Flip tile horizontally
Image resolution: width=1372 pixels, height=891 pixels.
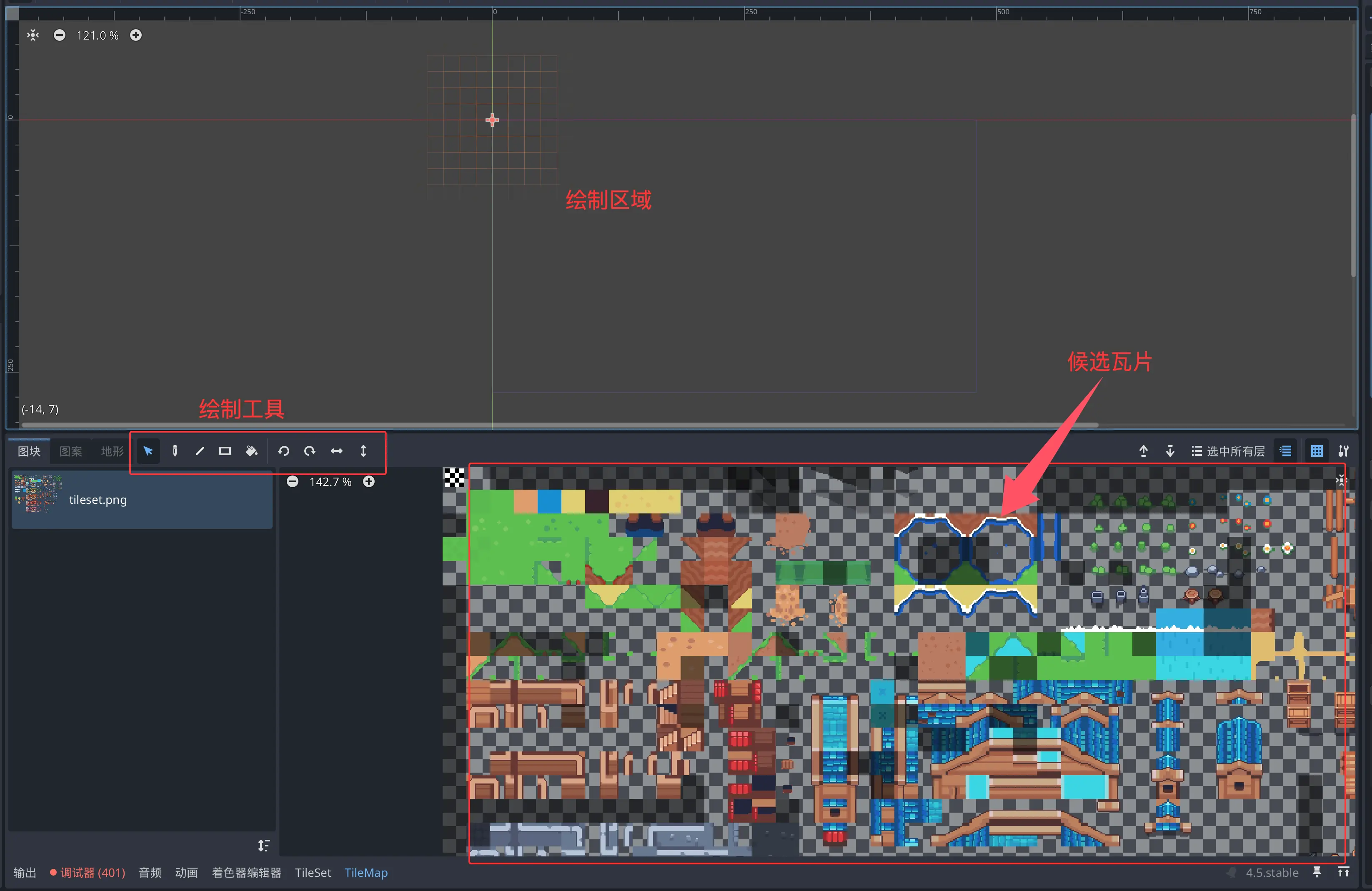pos(337,451)
